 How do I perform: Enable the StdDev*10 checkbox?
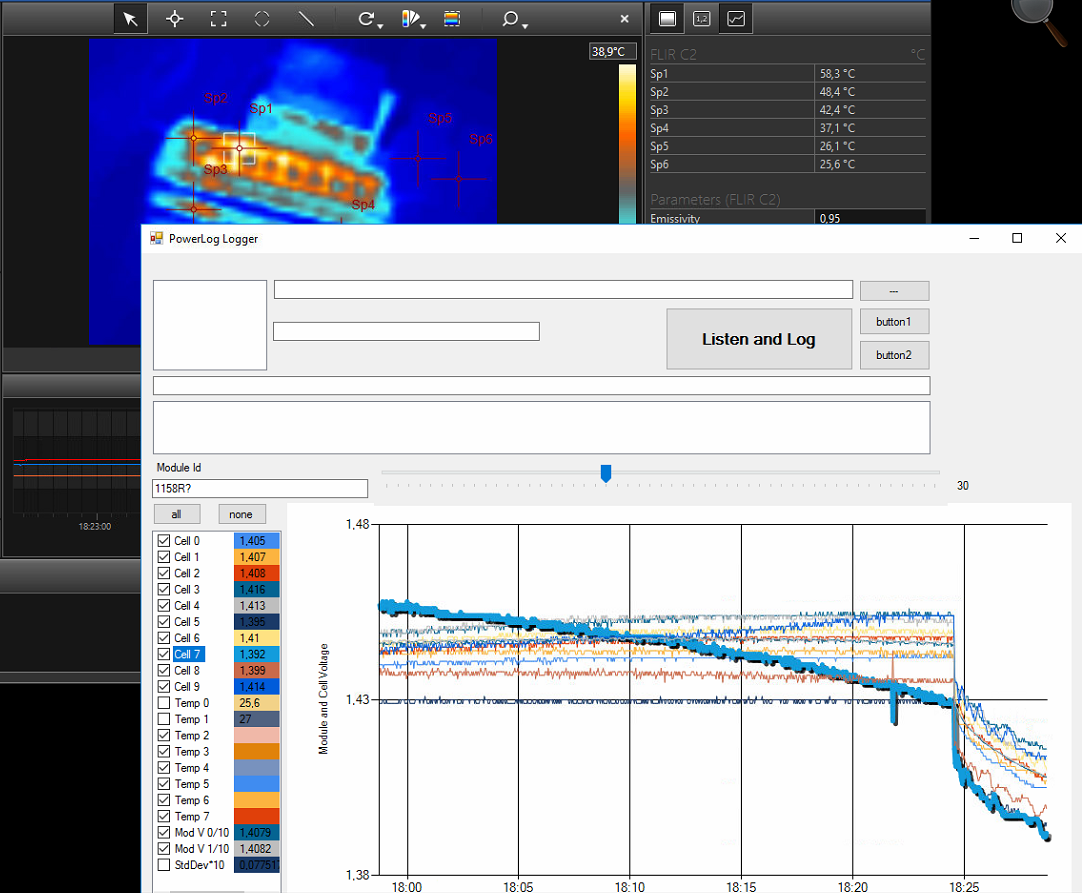click(x=164, y=865)
